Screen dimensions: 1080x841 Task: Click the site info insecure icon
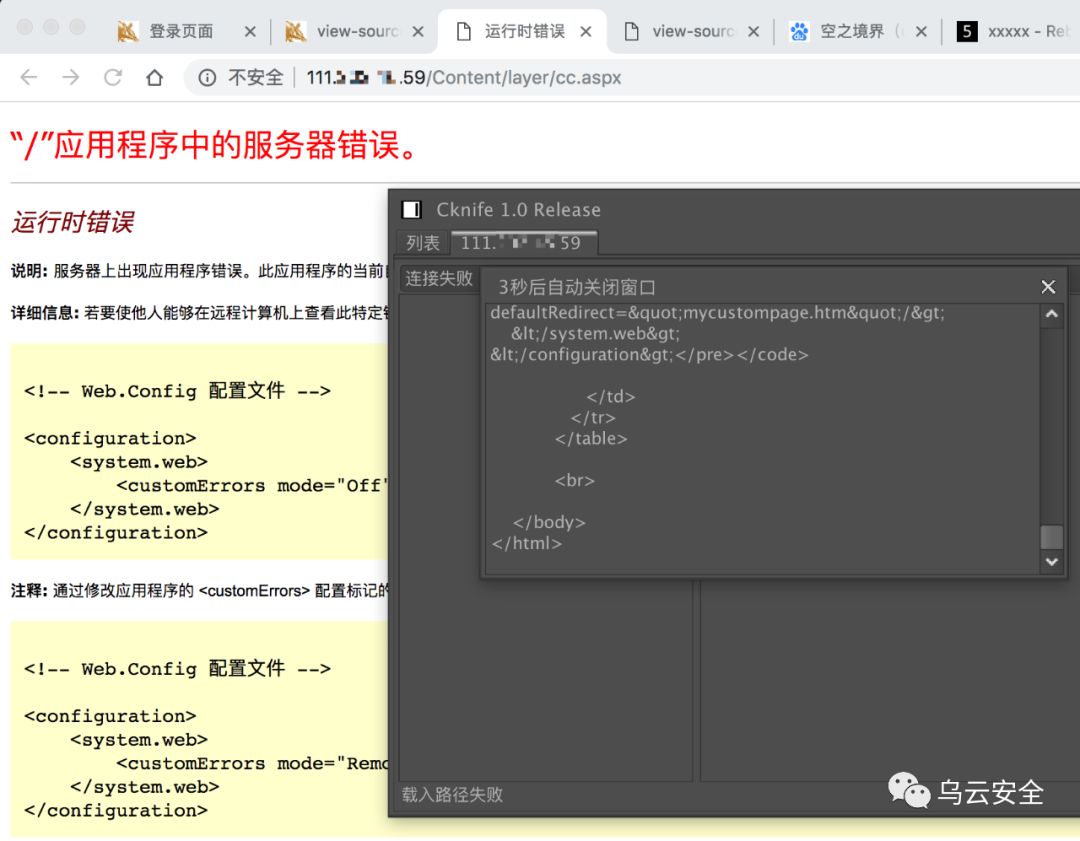pos(207,77)
